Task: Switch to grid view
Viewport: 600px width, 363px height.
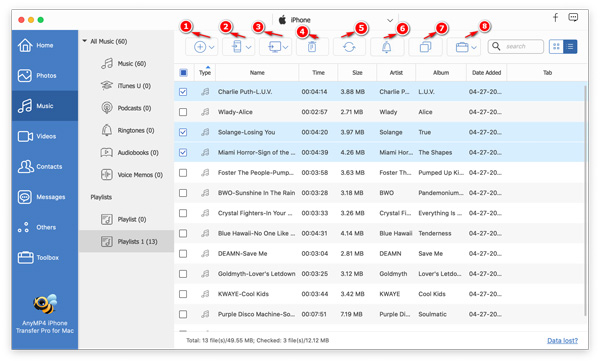Action: 556,47
